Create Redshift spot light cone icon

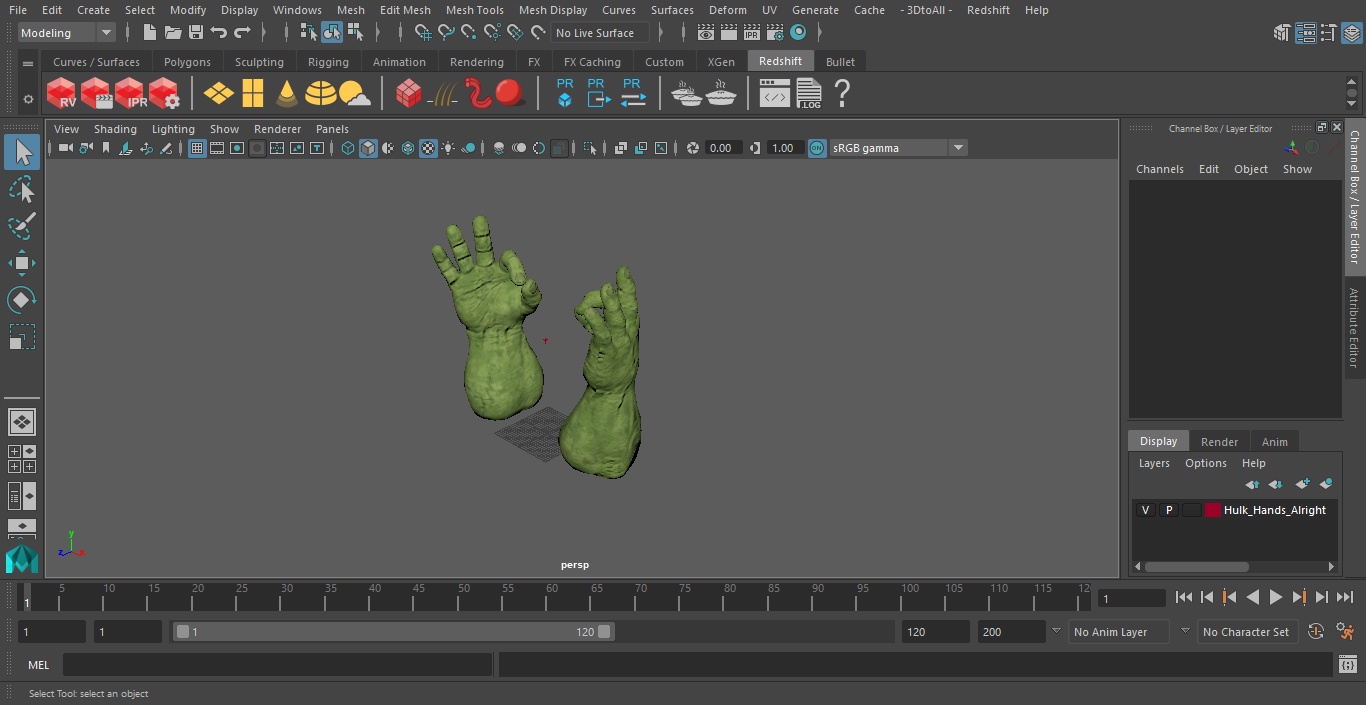(x=287, y=94)
